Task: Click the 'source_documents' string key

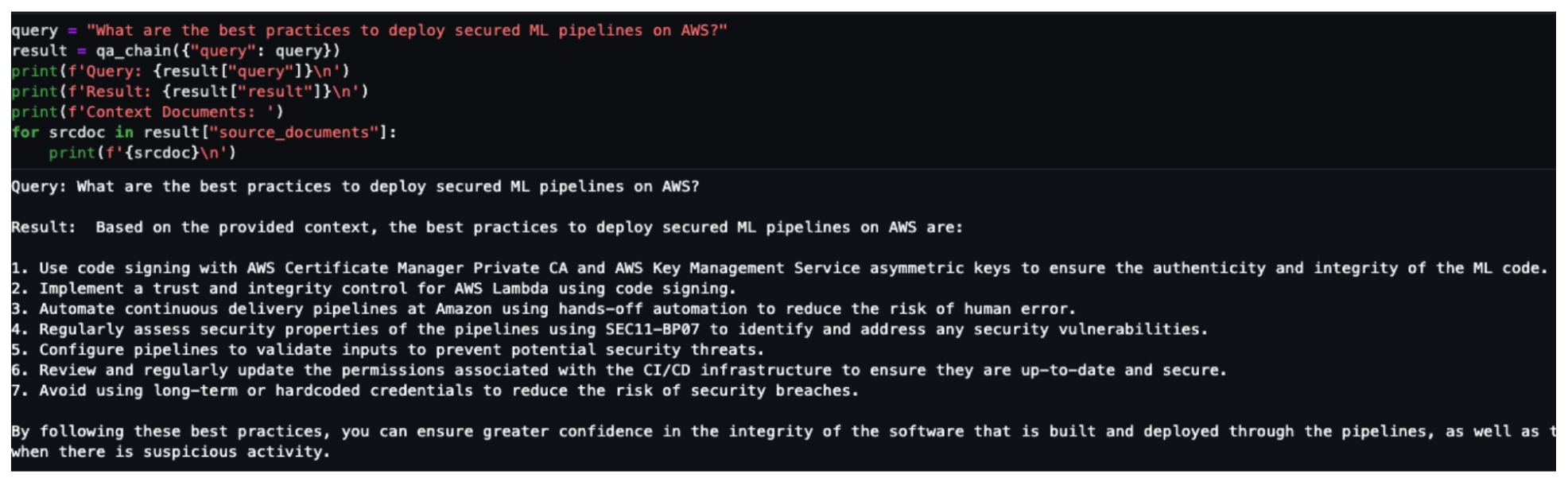Action: 293,132
